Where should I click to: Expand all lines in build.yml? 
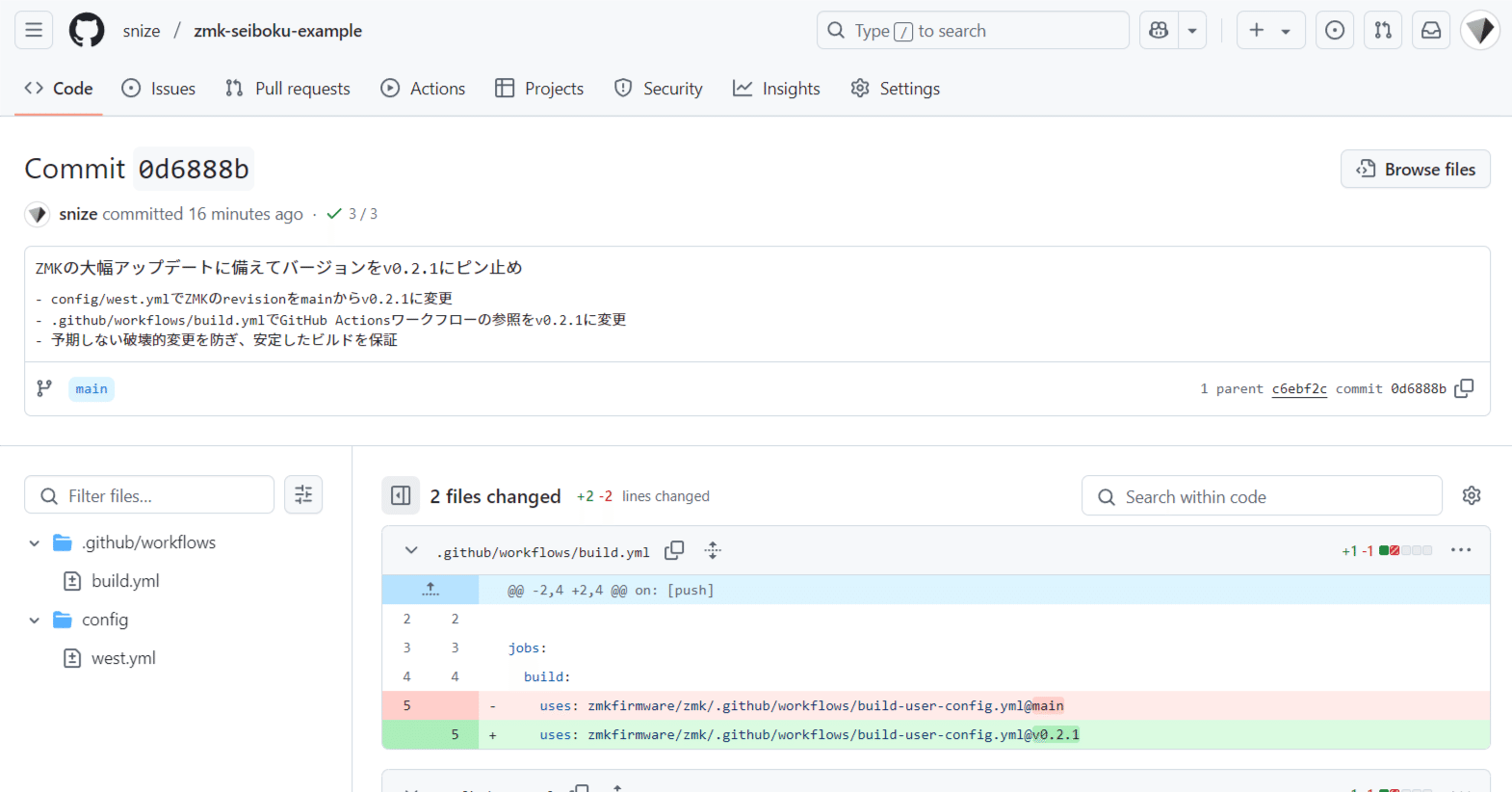point(713,550)
